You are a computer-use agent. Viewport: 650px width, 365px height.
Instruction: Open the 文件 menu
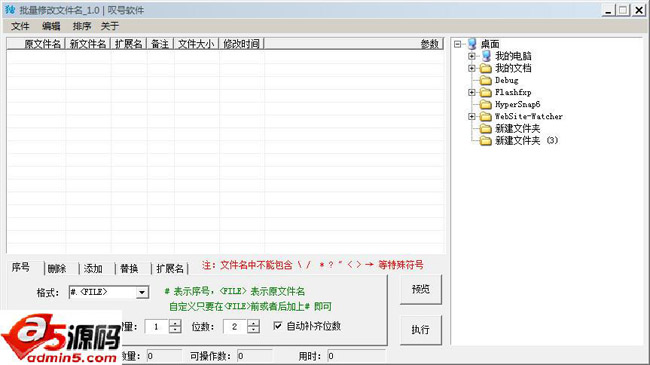pos(20,26)
